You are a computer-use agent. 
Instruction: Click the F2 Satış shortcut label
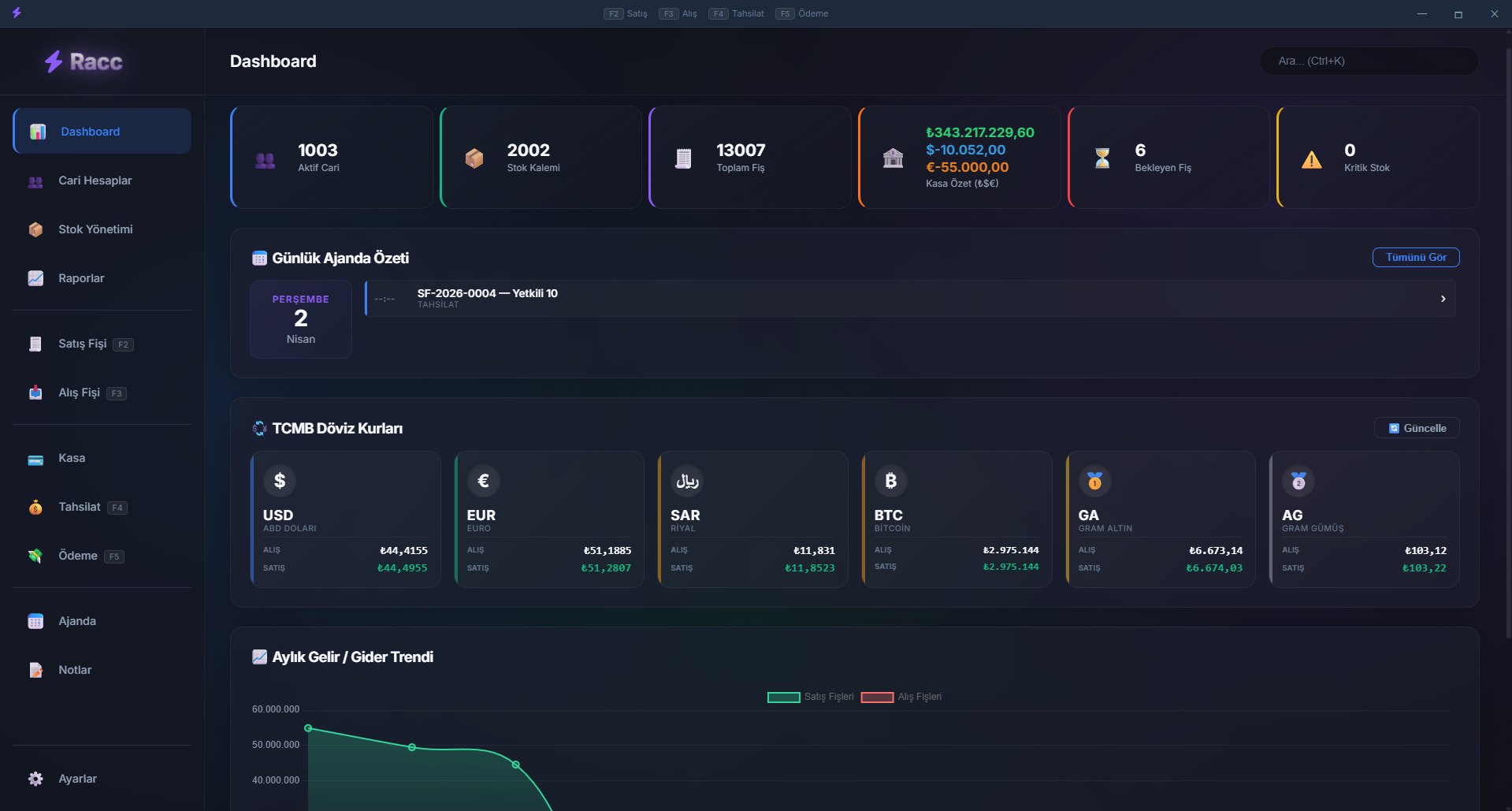626,13
